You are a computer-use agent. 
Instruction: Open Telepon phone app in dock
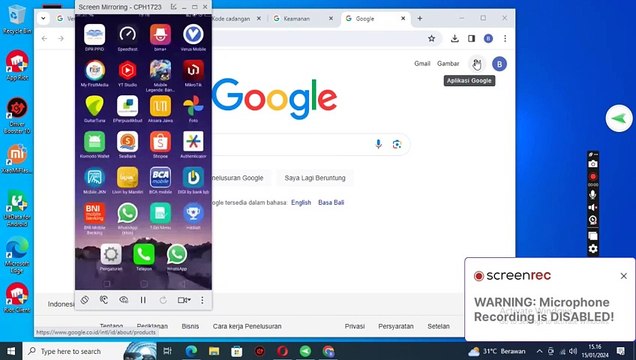pos(144,254)
